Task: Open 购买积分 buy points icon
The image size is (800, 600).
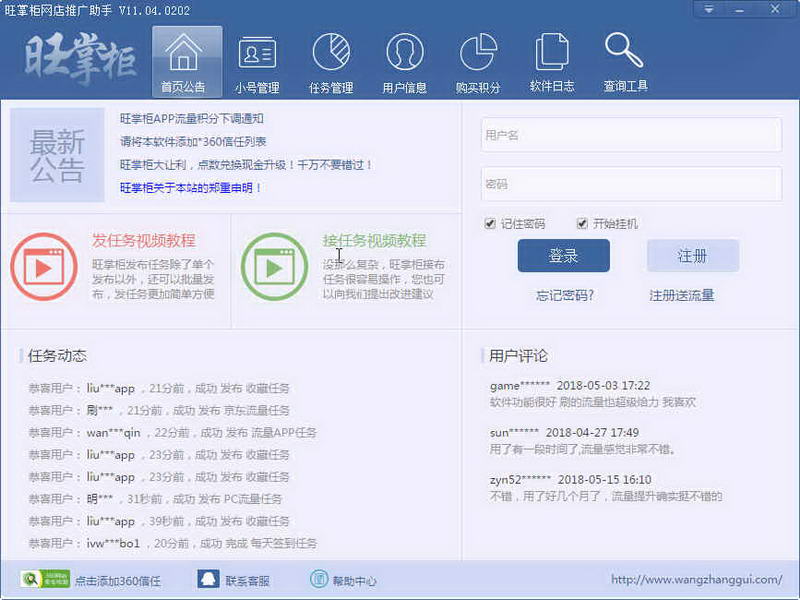Action: [478, 62]
